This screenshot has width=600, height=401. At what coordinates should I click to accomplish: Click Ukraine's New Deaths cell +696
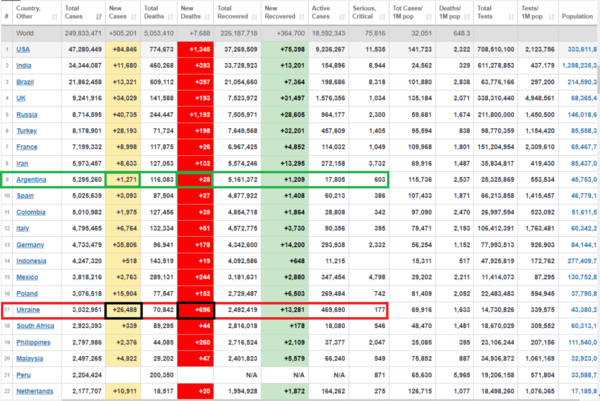198,311
